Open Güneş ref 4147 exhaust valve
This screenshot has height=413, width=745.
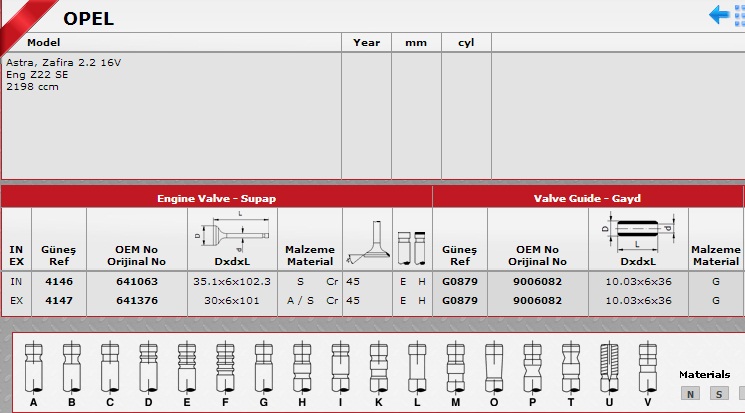point(59,298)
